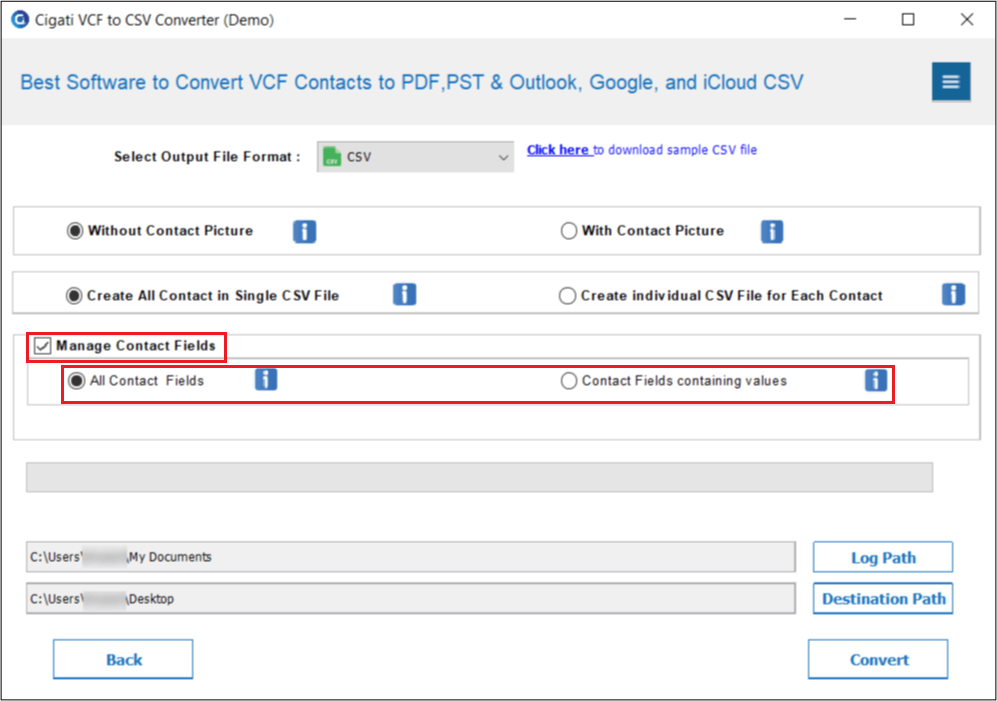The width and height of the screenshot is (997, 701).
Task: Click the My Documents log path field
Action: [411, 557]
